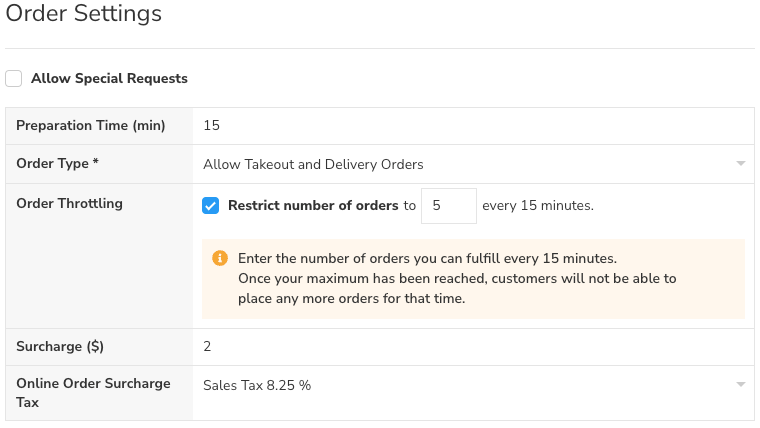Uncheck the Restrict number of orders checkbox

point(210,206)
